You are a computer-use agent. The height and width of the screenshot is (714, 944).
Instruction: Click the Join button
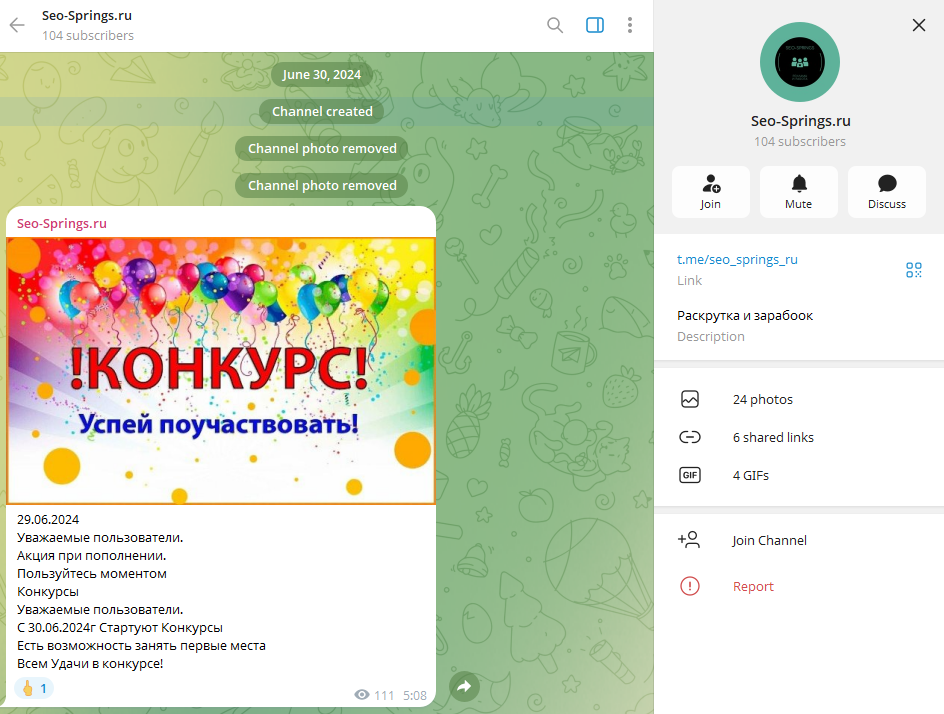710,192
